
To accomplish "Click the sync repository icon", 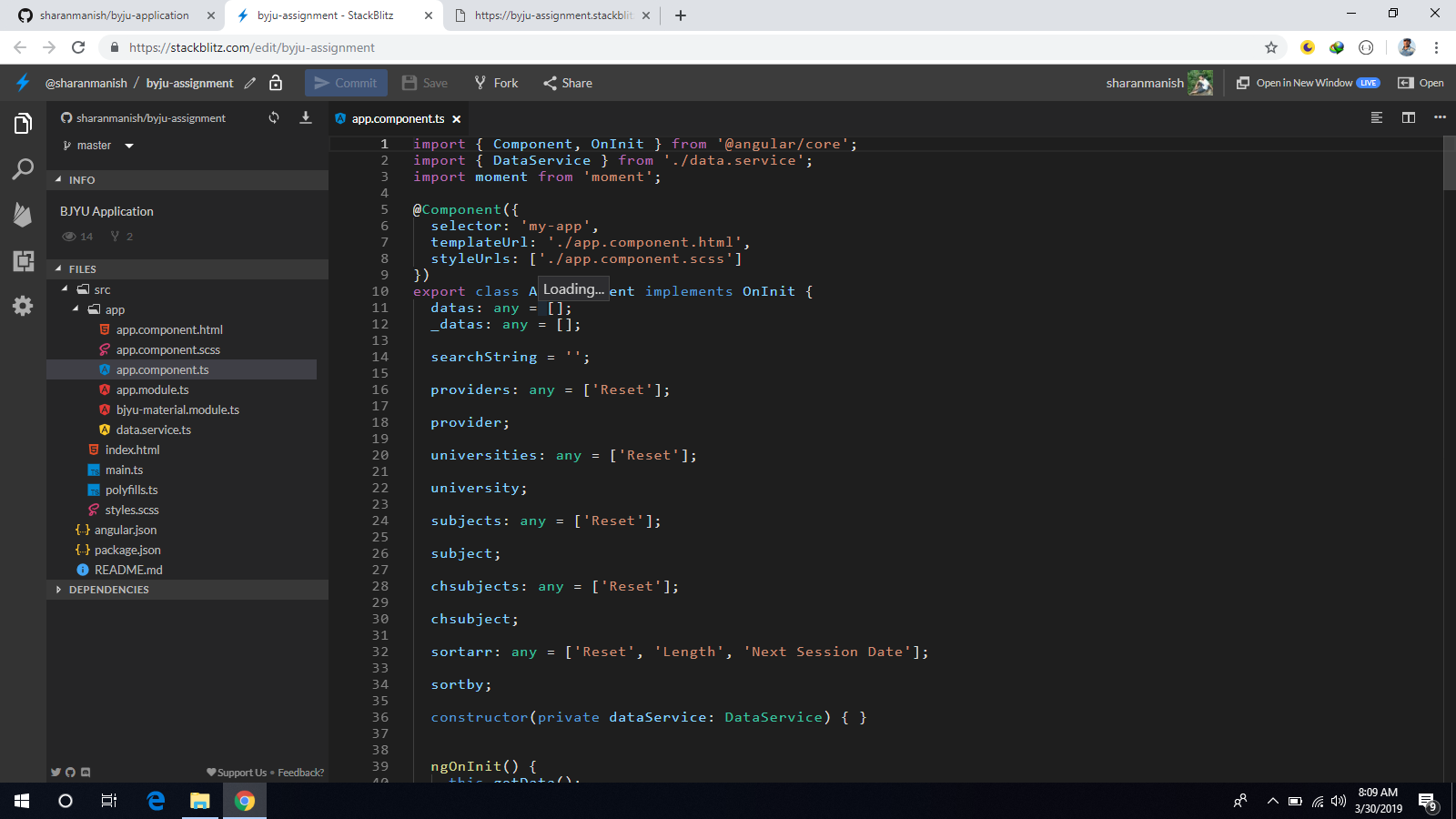I will 274,117.
